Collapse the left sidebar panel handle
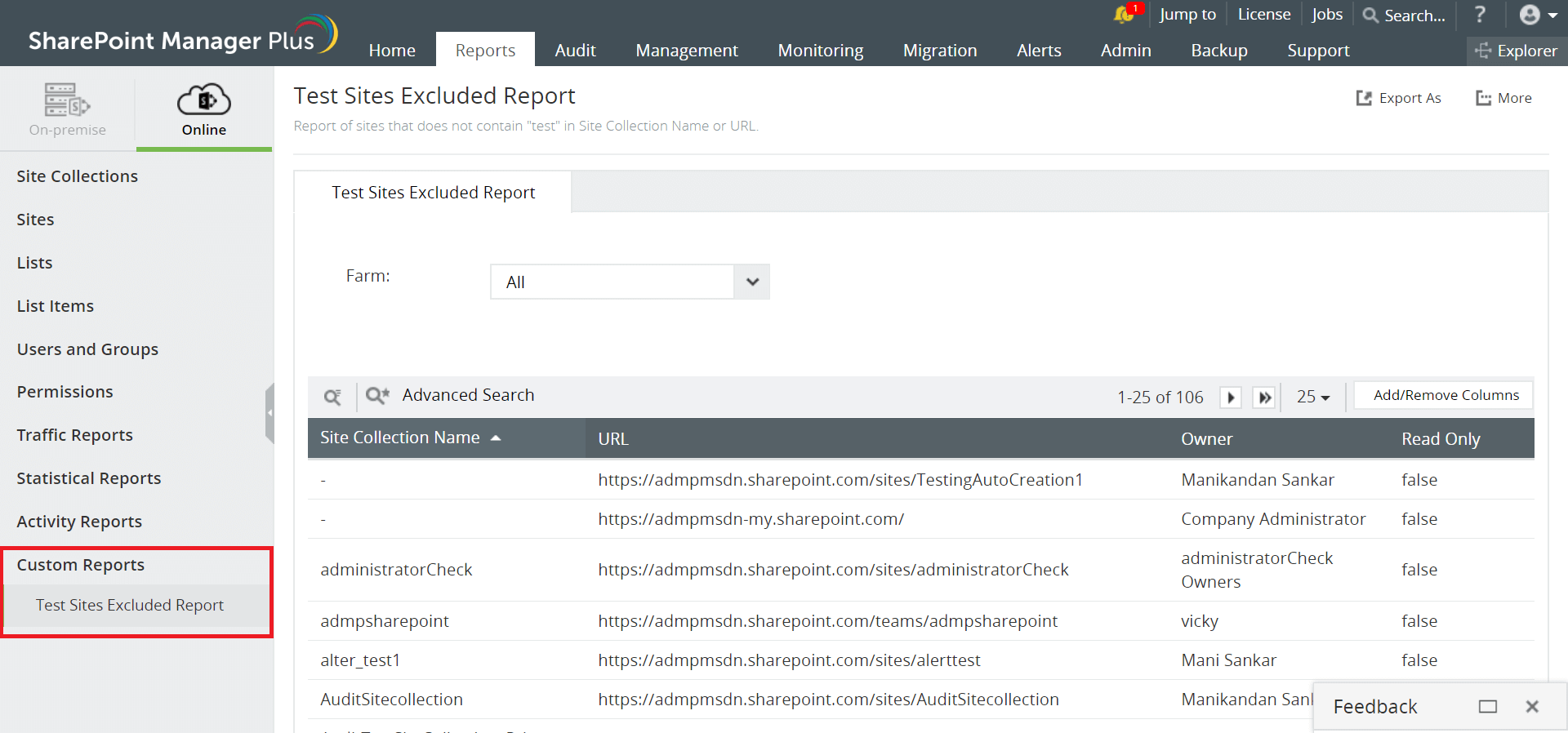The height and width of the screenshot is (733, 1568). [x=269, y=413]
